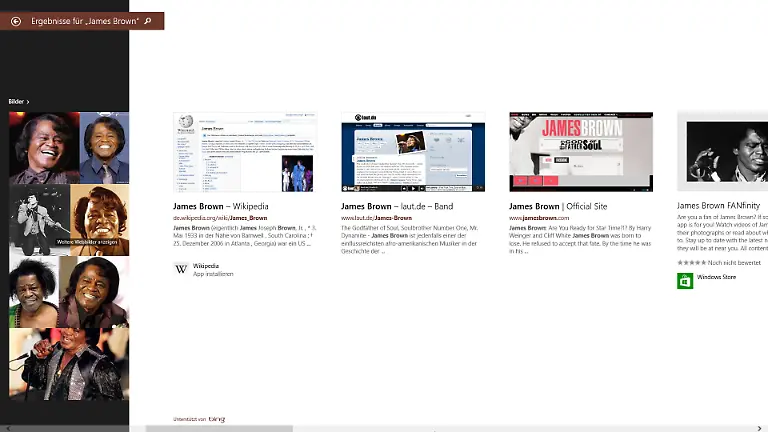Select the bottom image of singer with microphone

[69, 364]
